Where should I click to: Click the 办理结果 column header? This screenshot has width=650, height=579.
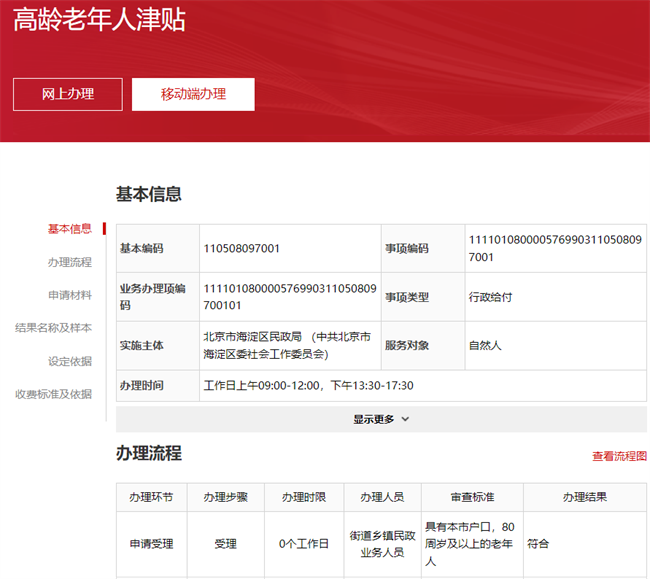(x=584, y=497)
